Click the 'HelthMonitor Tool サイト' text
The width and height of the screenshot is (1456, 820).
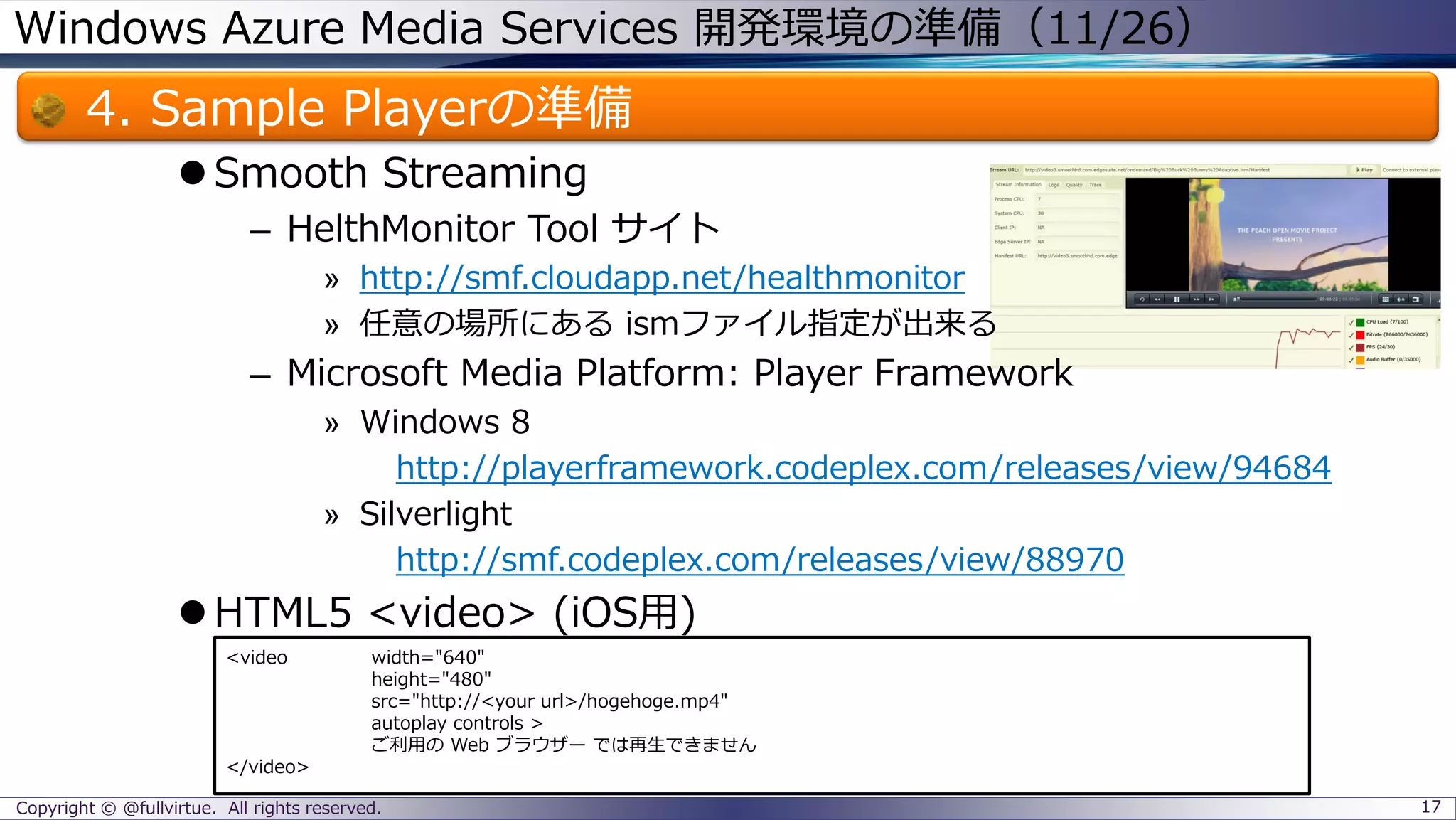[504, 229]
